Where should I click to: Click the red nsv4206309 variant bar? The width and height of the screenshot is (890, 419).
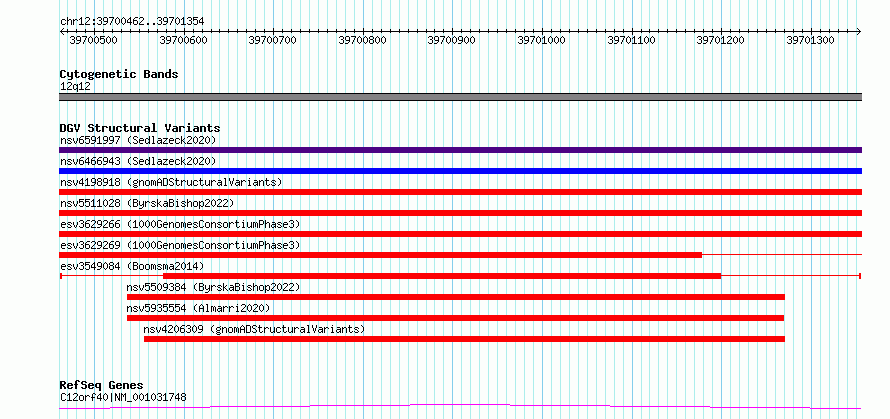pyautogui.click(x=464, y=339)
